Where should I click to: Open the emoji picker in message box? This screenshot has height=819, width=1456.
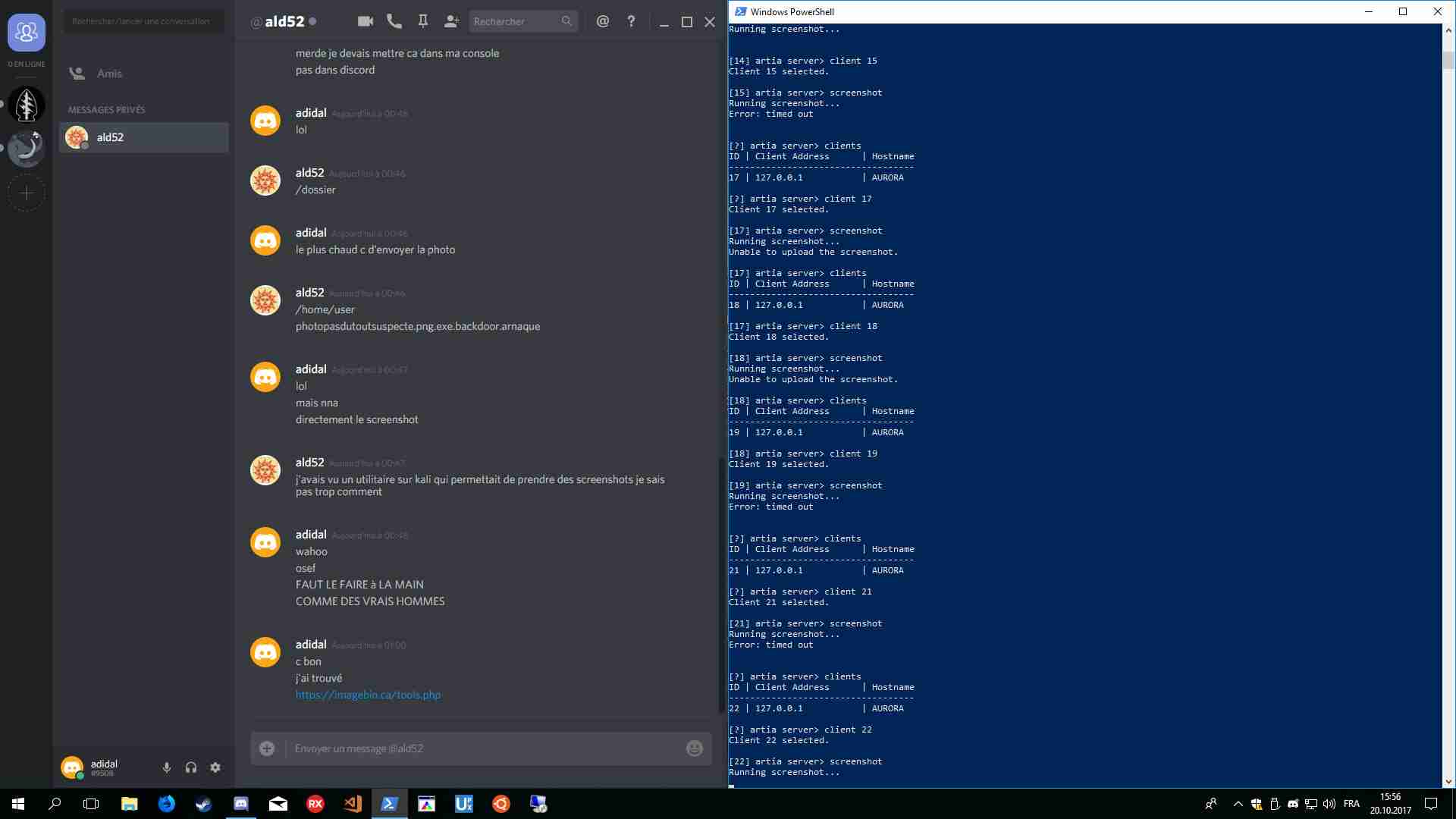[x=694, y=748]
